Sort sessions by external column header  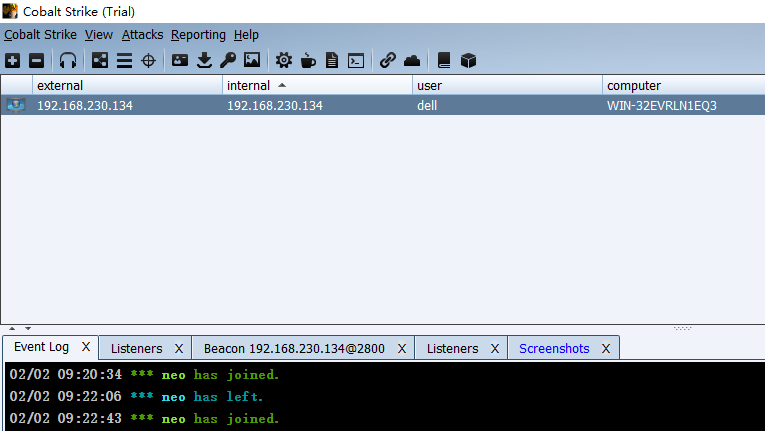[127, 85]
